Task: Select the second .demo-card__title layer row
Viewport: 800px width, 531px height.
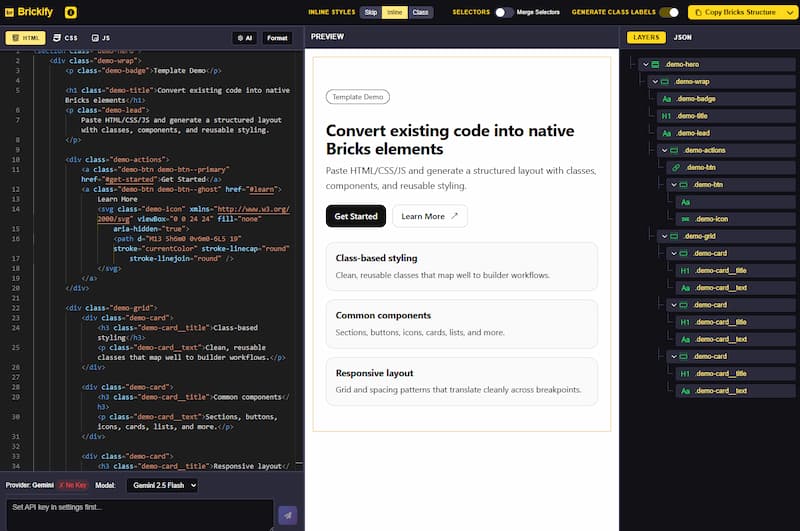Action: [x=734, y=322]
